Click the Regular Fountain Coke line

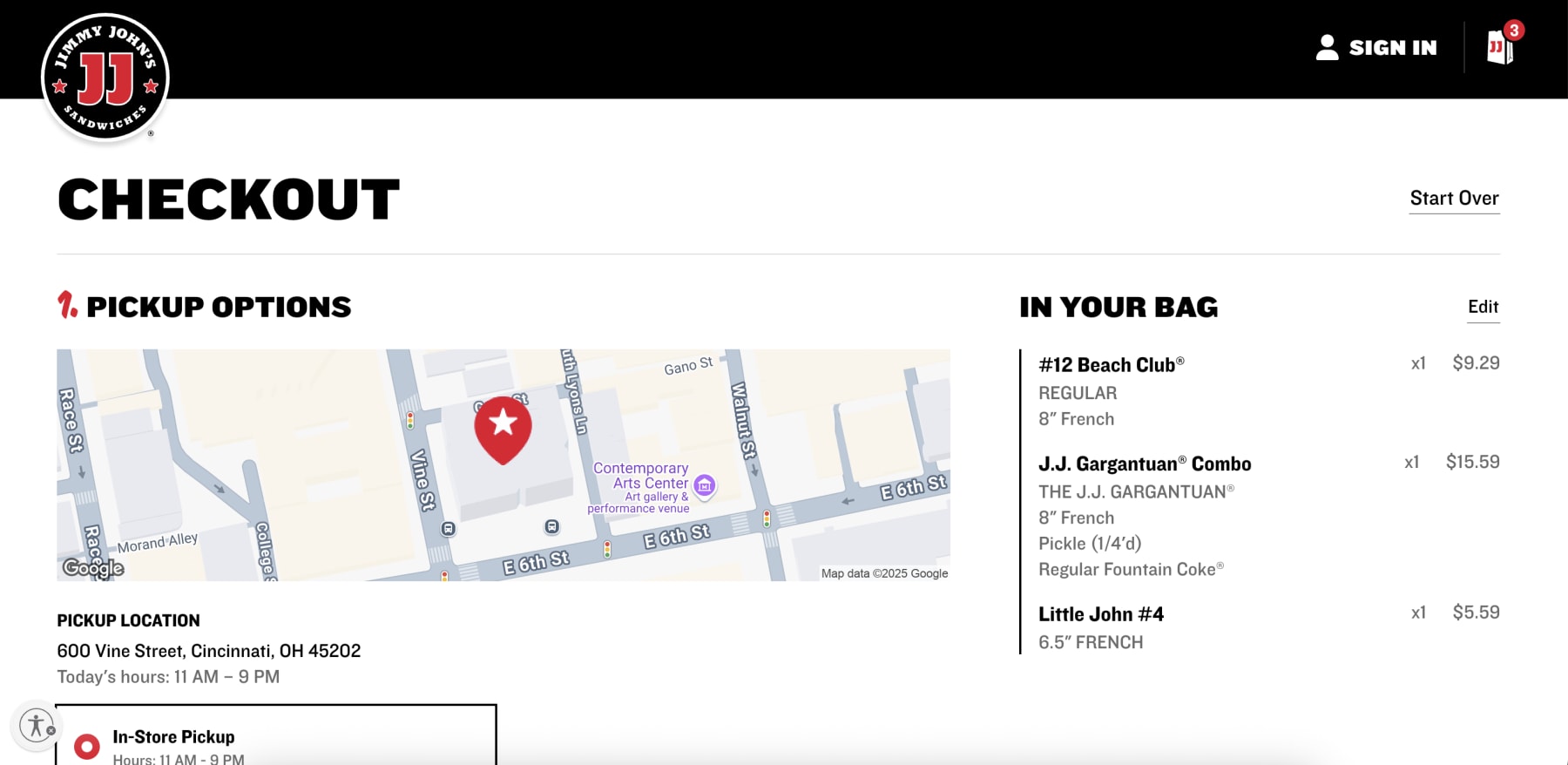[x=1131, y=570]
